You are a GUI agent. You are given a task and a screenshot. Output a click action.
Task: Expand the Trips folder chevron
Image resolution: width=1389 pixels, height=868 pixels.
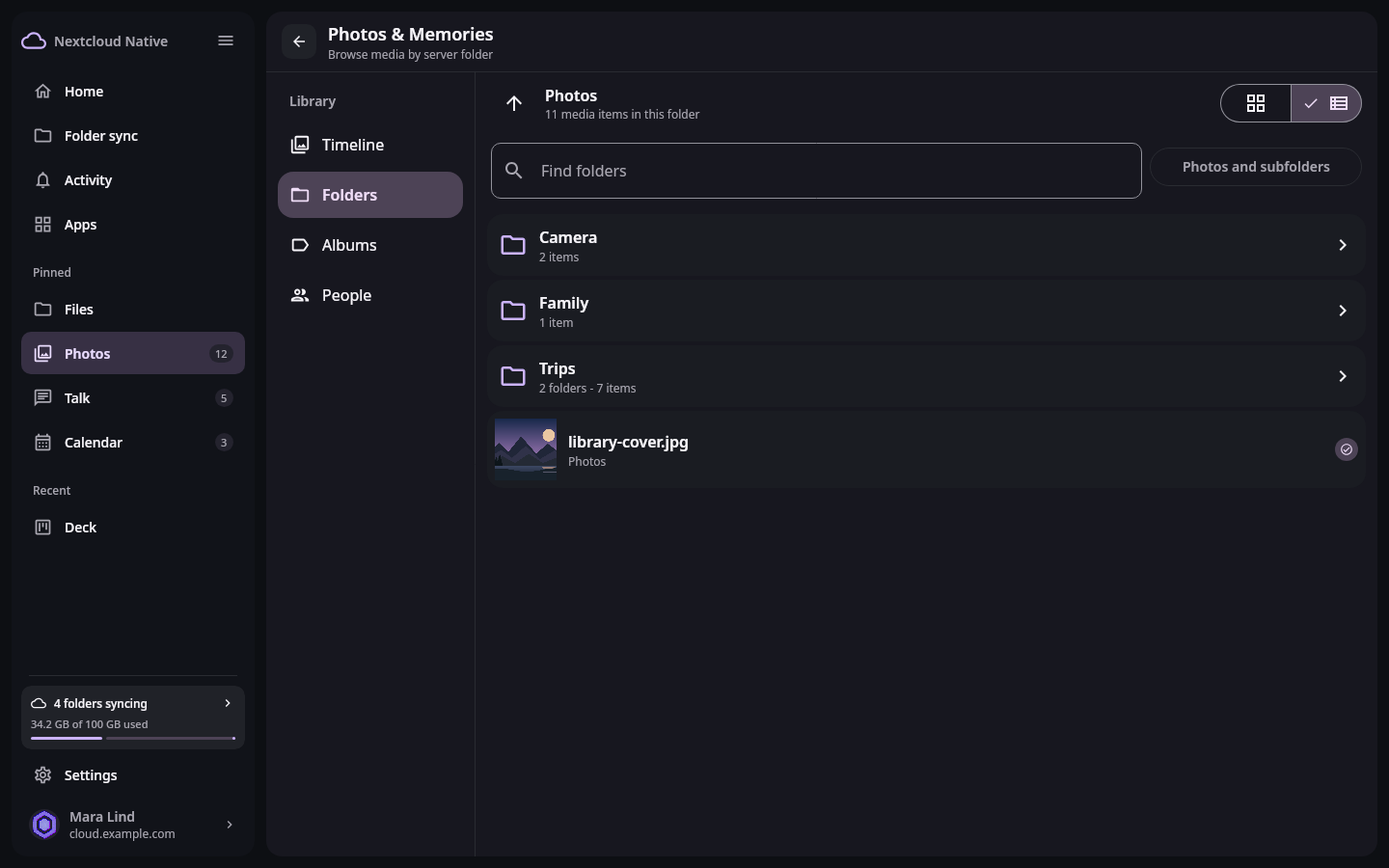1343,376
